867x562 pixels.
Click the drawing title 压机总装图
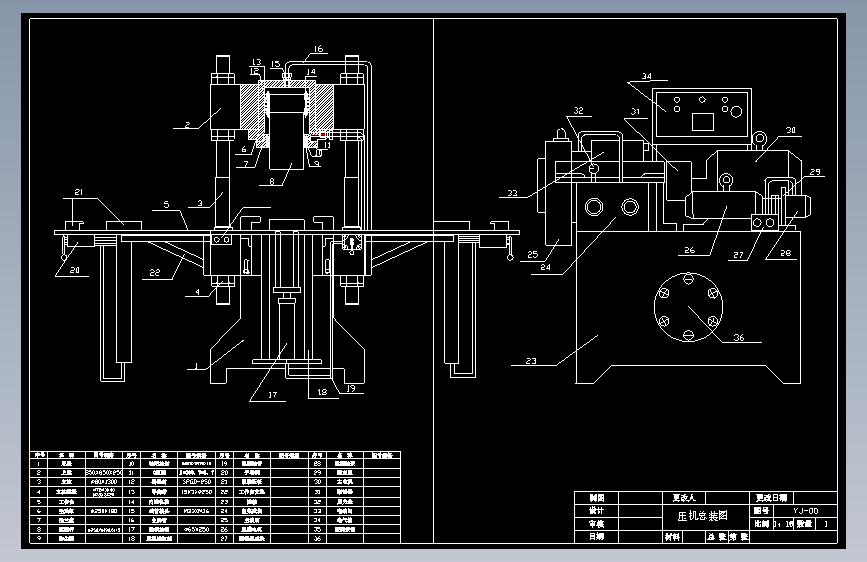(x=702, y=516)
